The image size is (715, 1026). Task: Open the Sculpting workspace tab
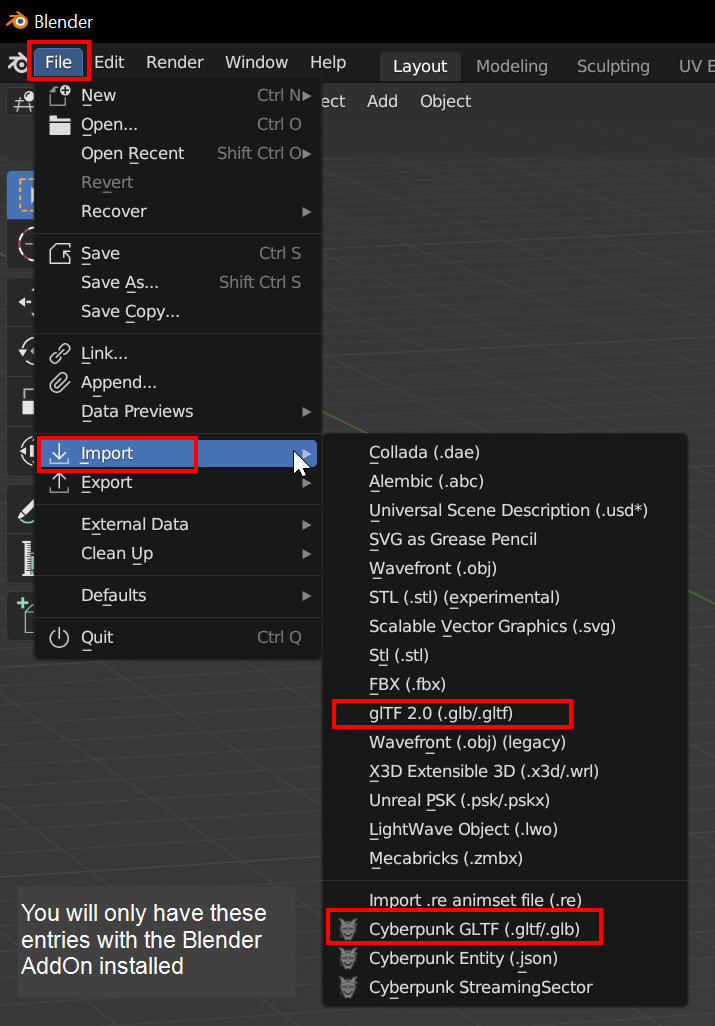coord(612,66)
